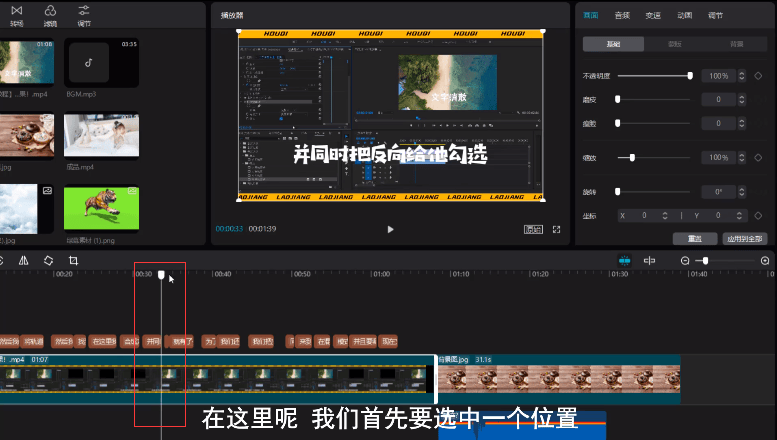Click the fullscreen preview icon
The image size is (777, 440).
coord(557,229)
